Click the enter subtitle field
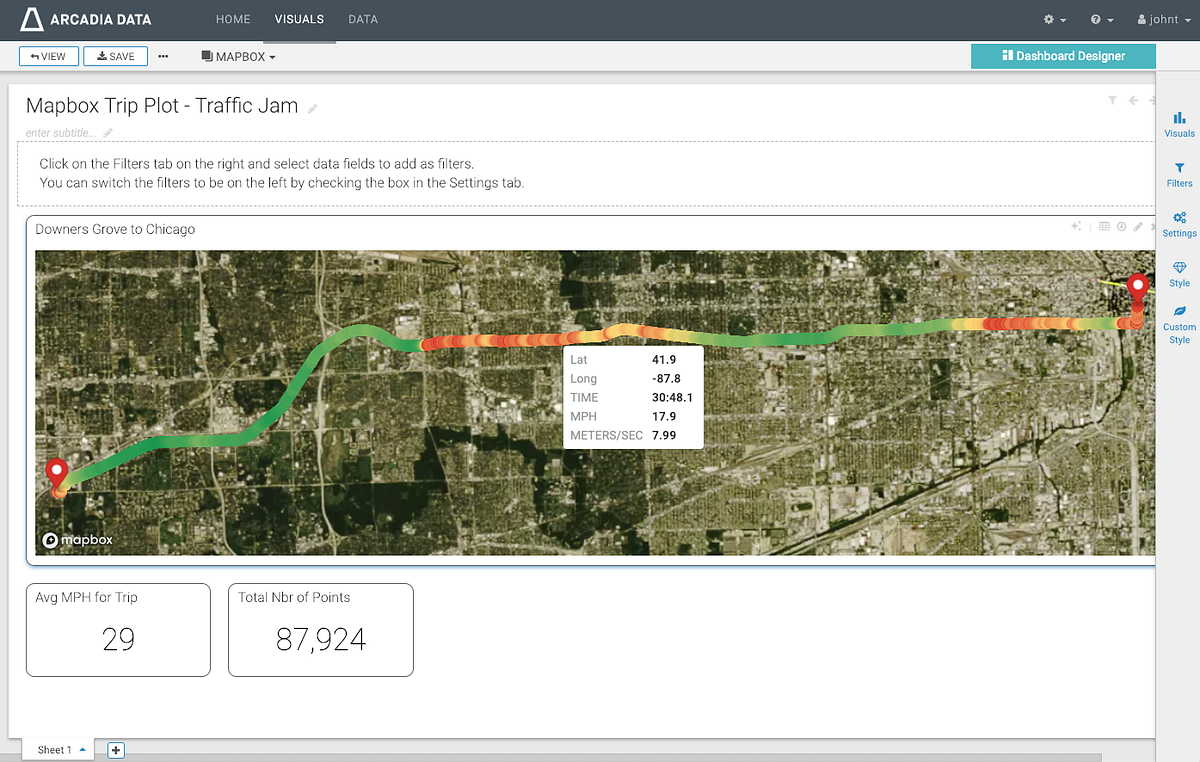 point(61,133)
